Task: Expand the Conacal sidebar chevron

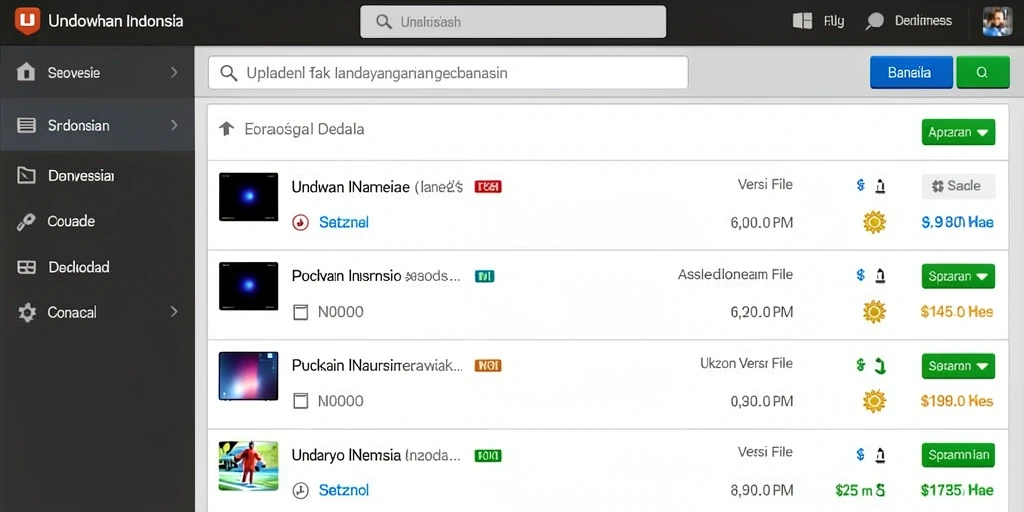Action: pyautogui.click(x=174, y=312)
